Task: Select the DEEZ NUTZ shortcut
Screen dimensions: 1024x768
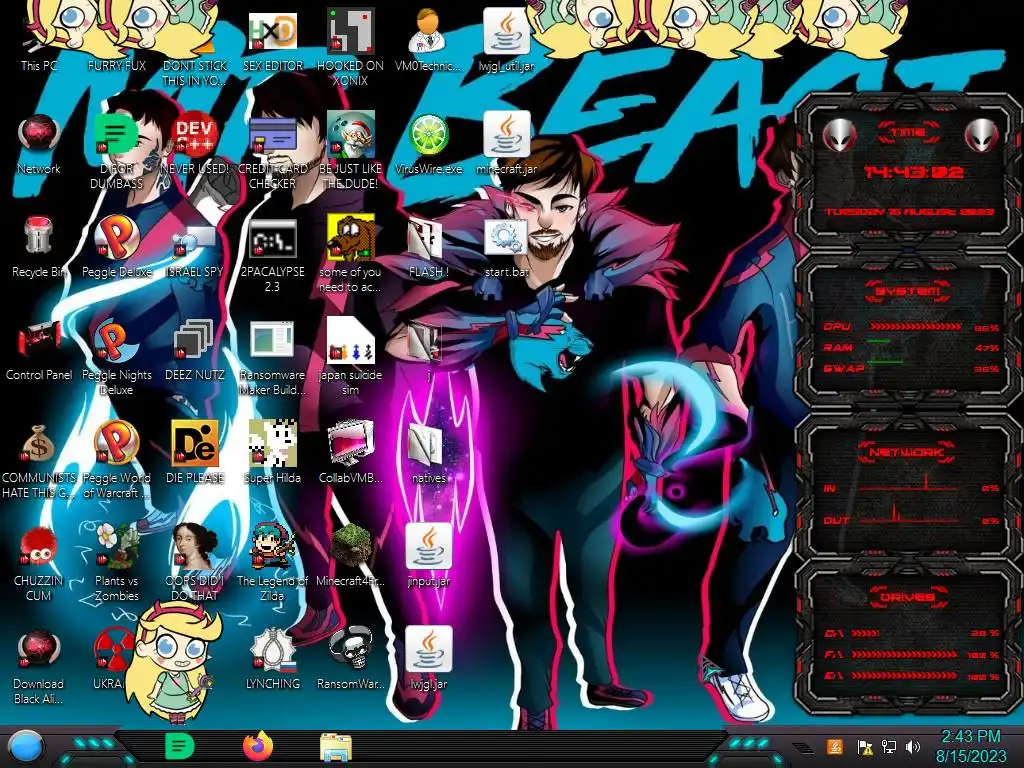Action: coord(195,350)
